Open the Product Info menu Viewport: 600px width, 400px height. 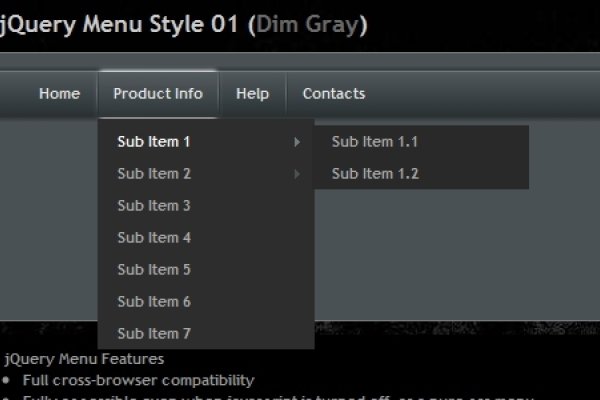[158, 94]
